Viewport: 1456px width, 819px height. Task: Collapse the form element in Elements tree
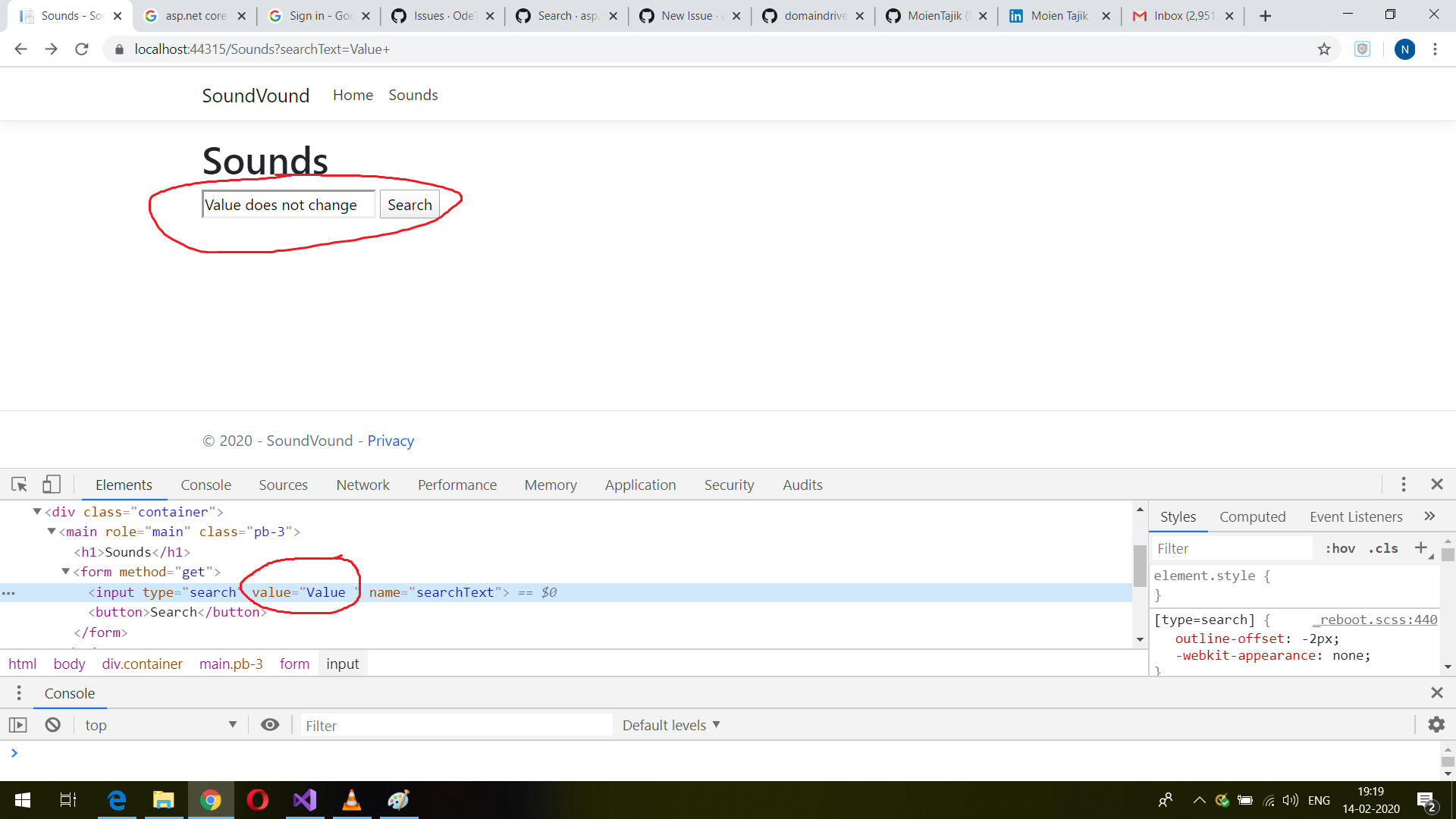pos(65,572)
